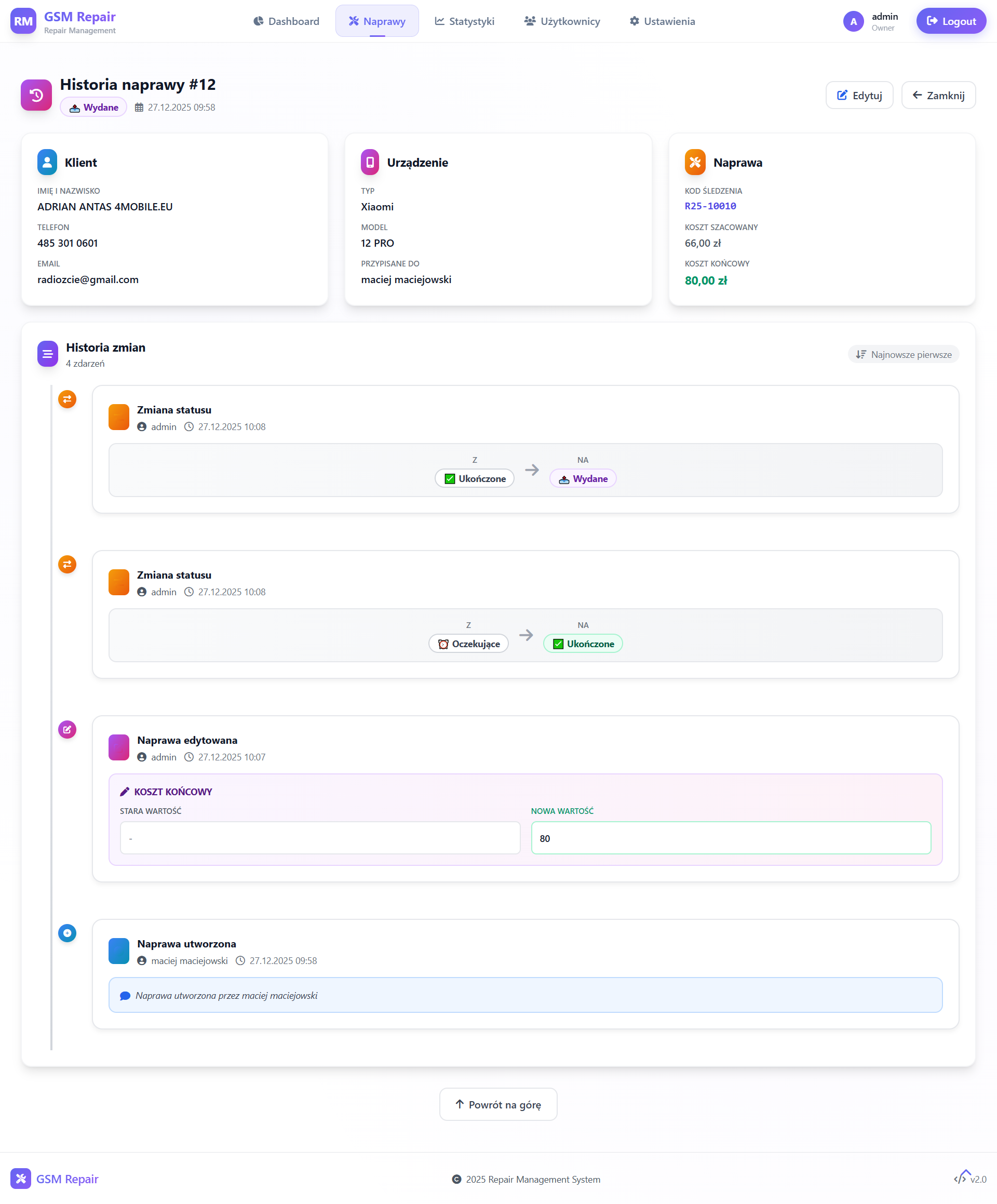997x1204 pixels.
Task: Open the Statystyki tab
Action: [x=464, y=21]
